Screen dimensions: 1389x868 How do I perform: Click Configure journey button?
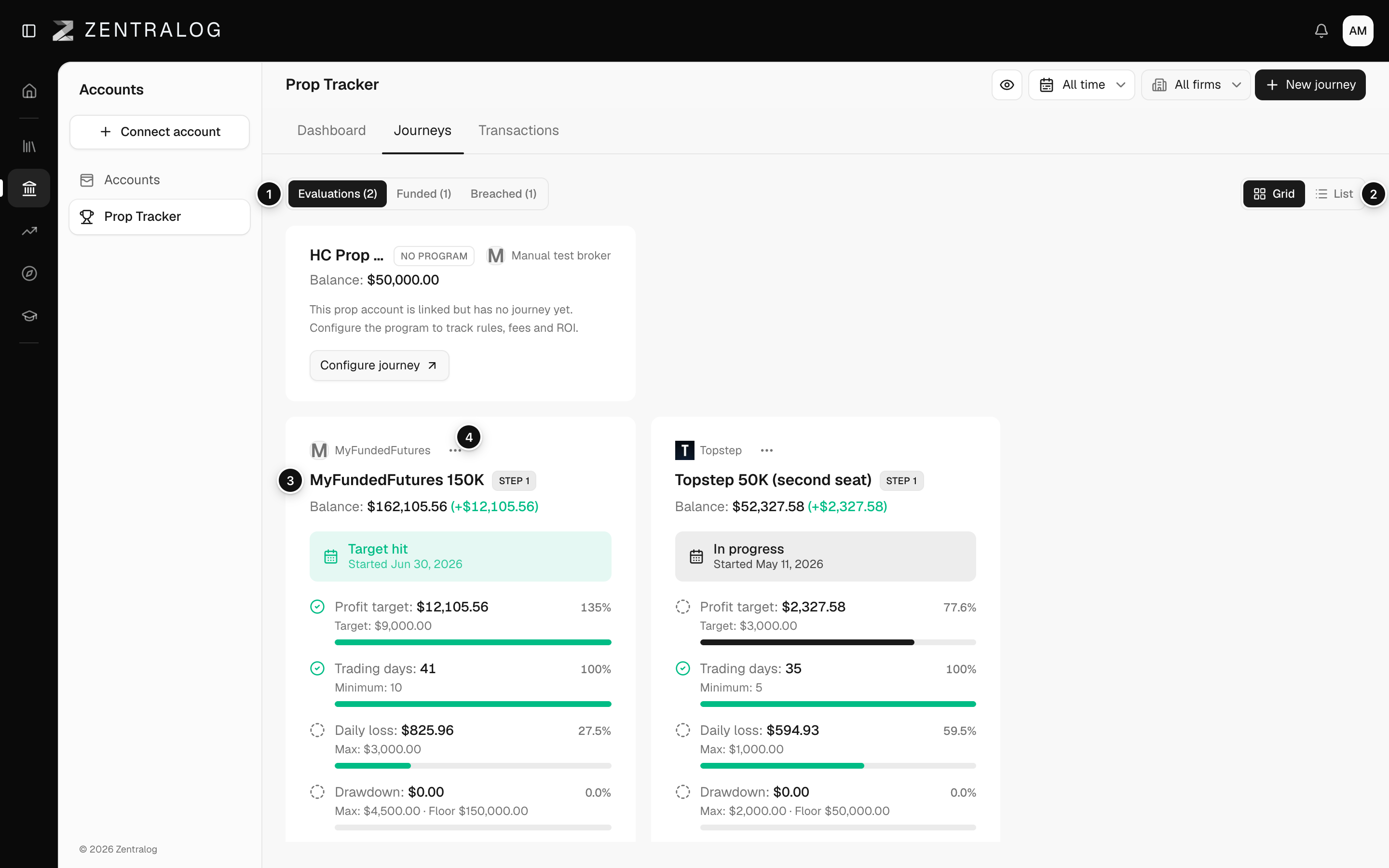[x=379, y=366]
